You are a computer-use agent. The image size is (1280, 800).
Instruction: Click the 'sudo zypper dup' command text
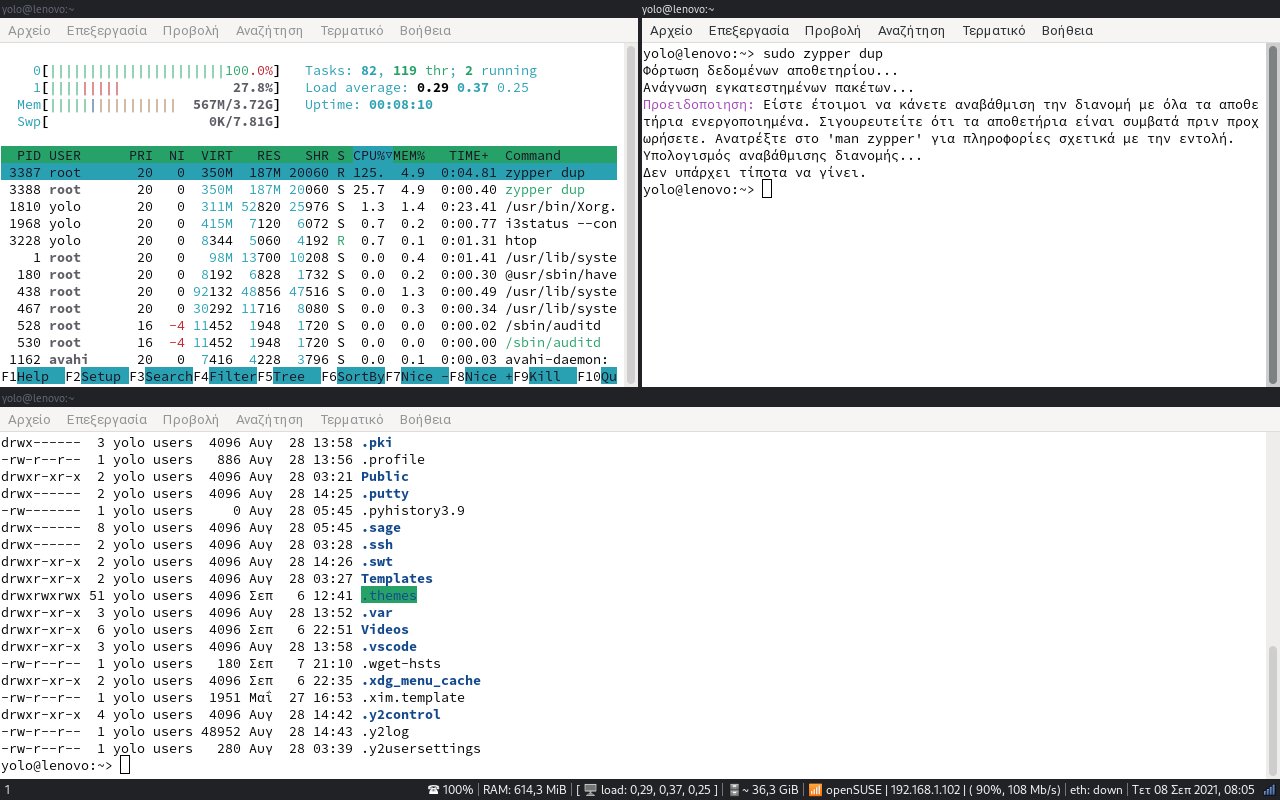coord(822,53)
